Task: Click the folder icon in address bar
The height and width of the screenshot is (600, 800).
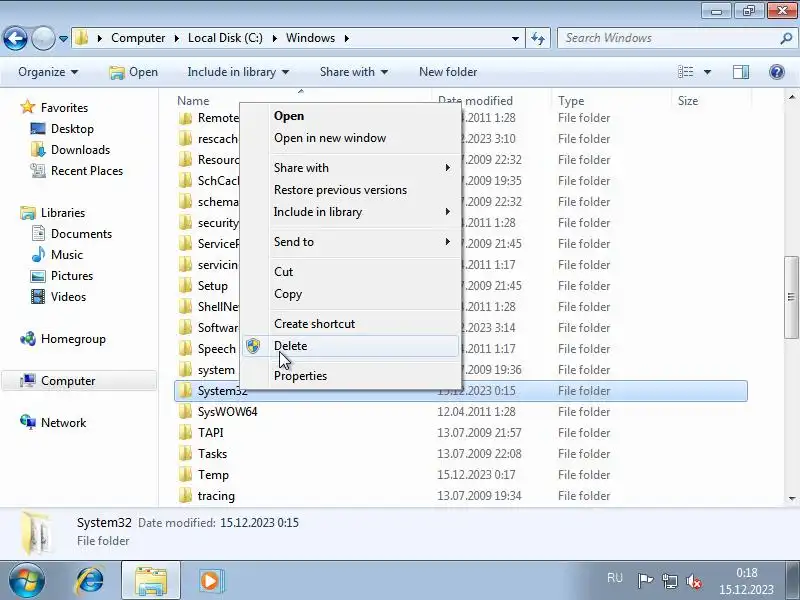Action: 81,38
